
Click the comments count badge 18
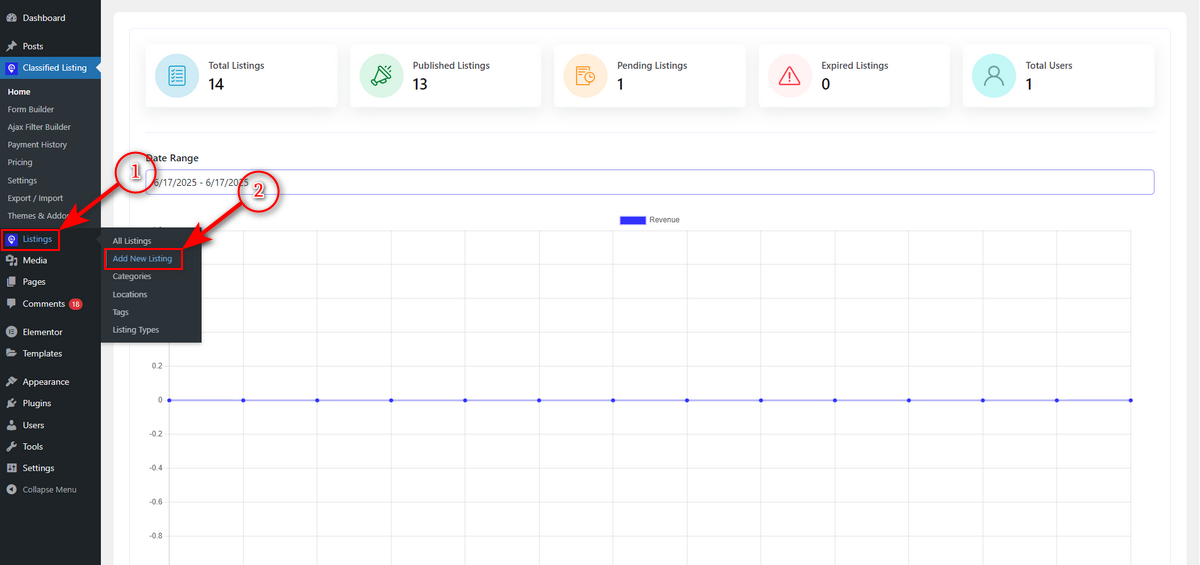76,304
